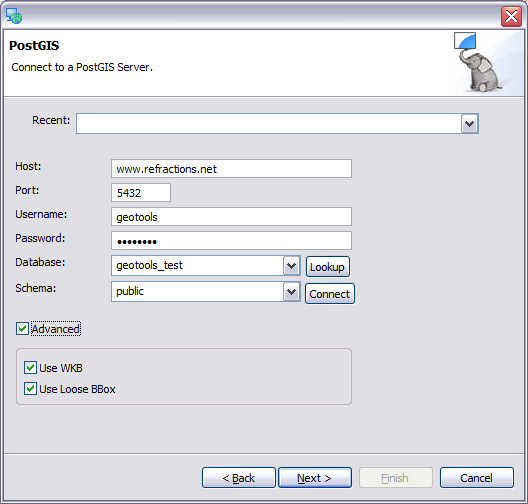Click the Connect button
This screenshot has width=528, height=504.
point(329,294)
